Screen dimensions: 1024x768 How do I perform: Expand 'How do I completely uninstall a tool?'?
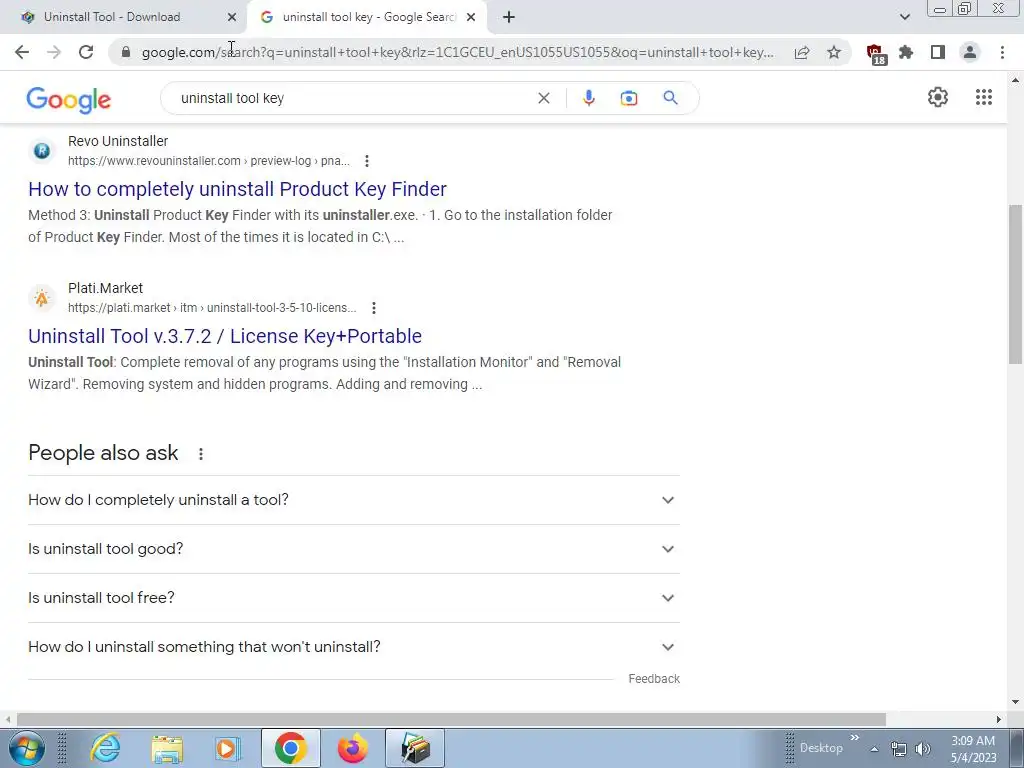pos(354,500)
